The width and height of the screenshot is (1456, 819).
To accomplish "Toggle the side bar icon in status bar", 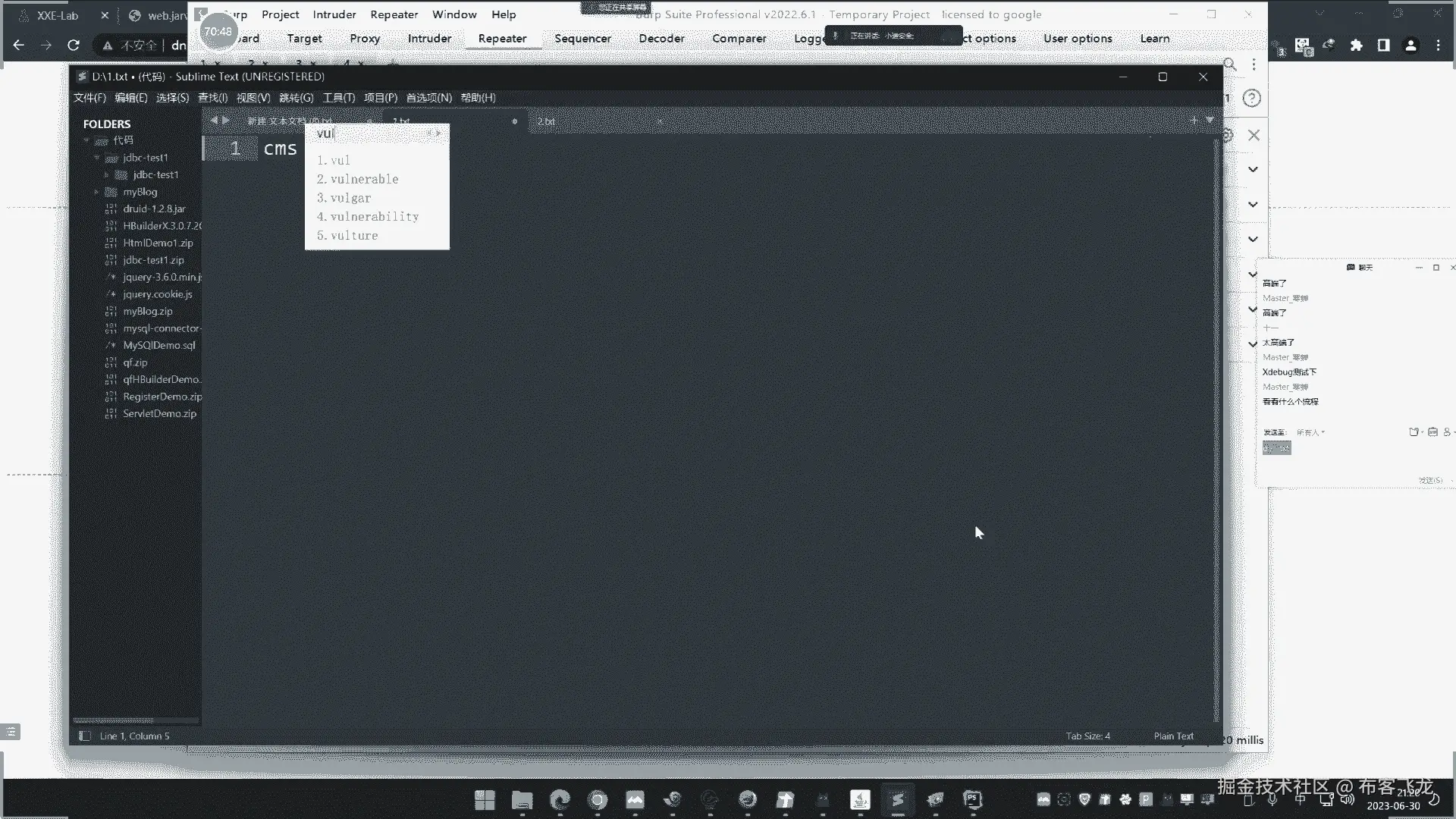I will point(85,736).
